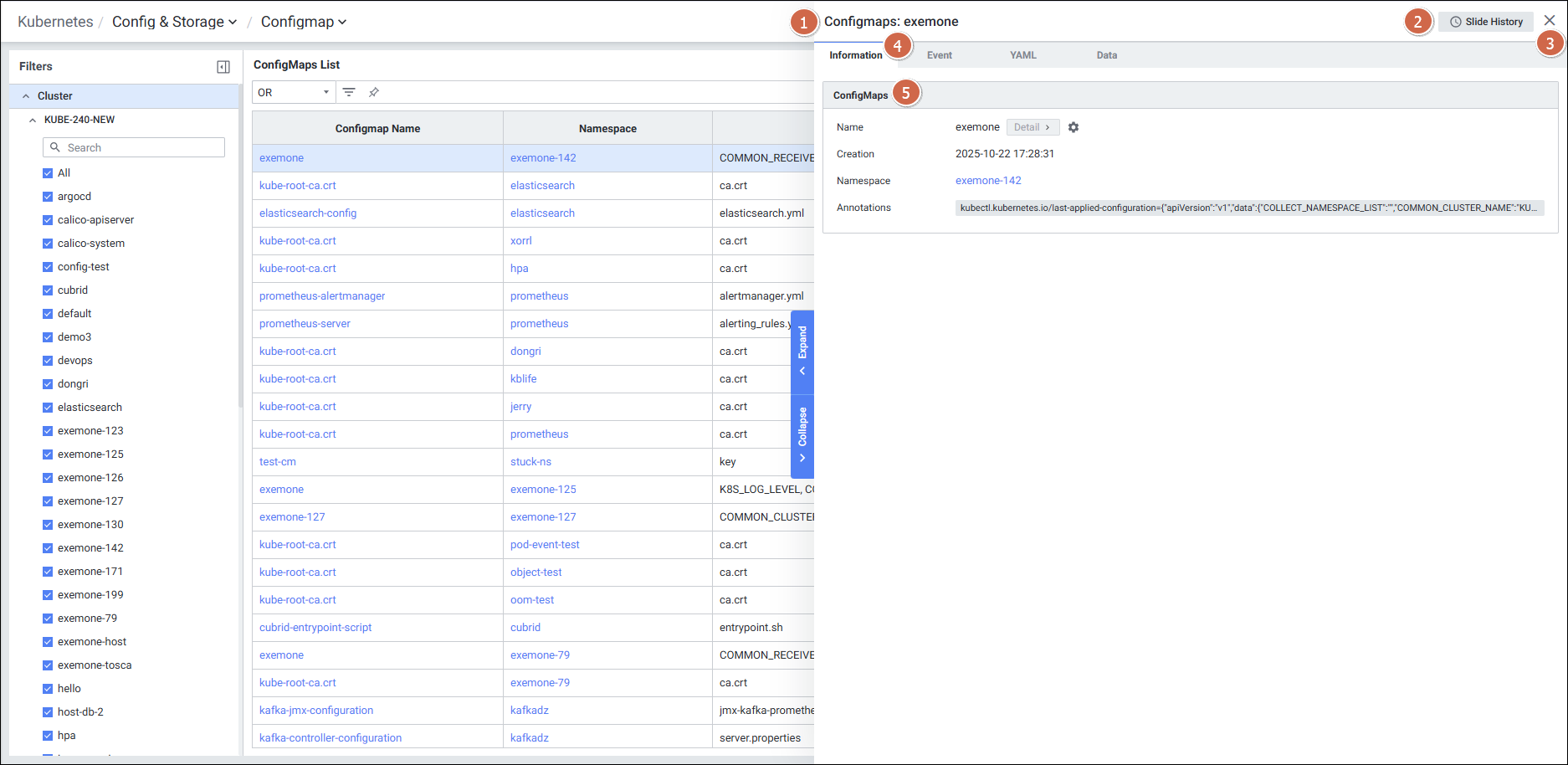Collapse the KUBE-240-NEW cluster tree node
This screenshot has width=1568, height=765.
click(33, 120)
